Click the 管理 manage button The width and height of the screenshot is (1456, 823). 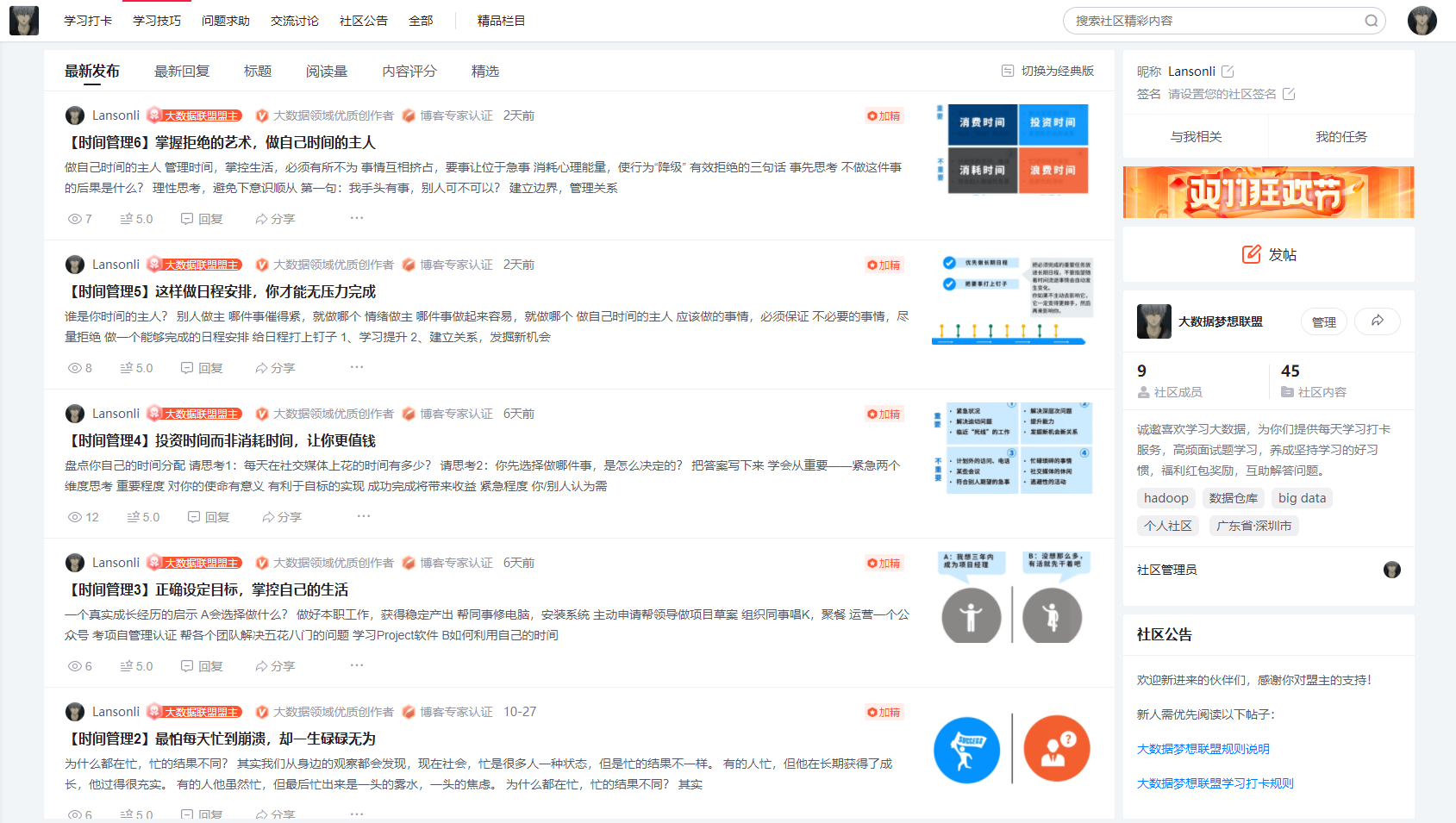click(x=1324, y=321)
